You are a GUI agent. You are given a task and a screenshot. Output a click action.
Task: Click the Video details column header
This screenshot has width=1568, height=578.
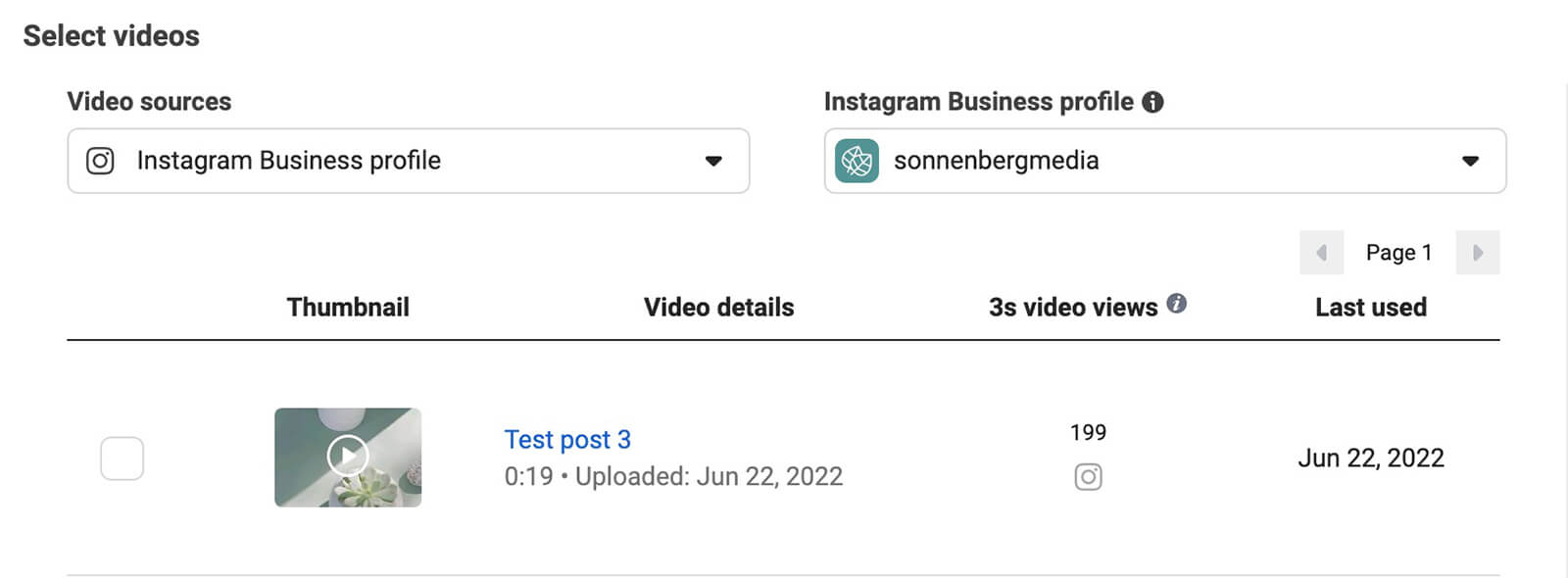718,308
